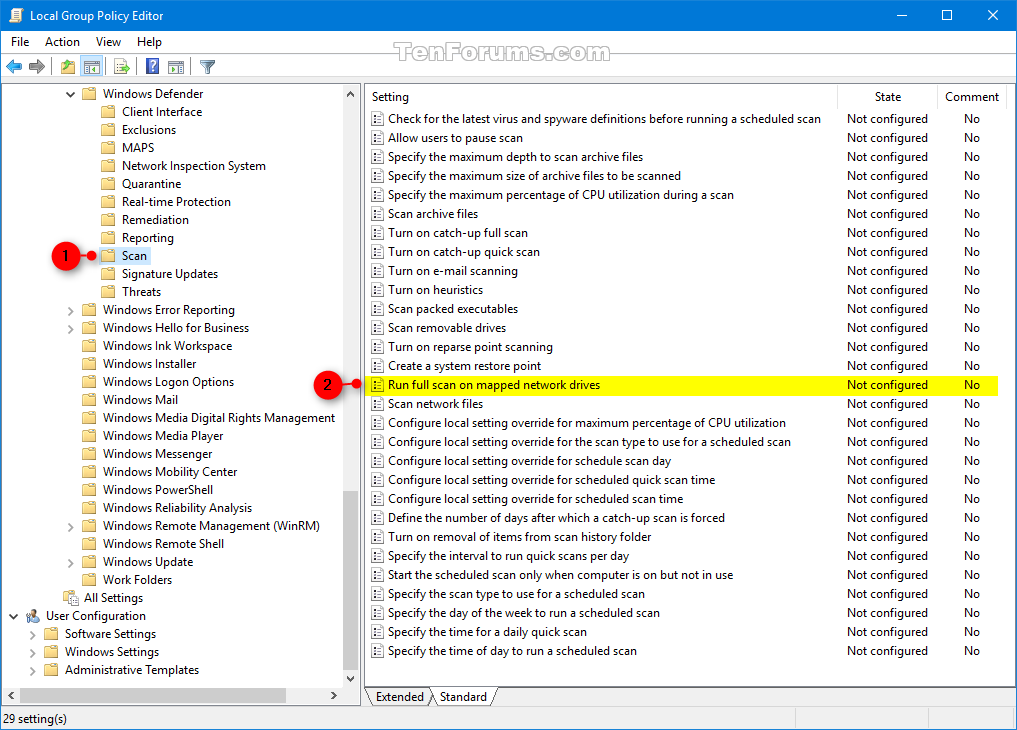Click the tree scrollbar down arrow
The width and height of the screenshot is (1017, 730).
[x=350, y=679]
